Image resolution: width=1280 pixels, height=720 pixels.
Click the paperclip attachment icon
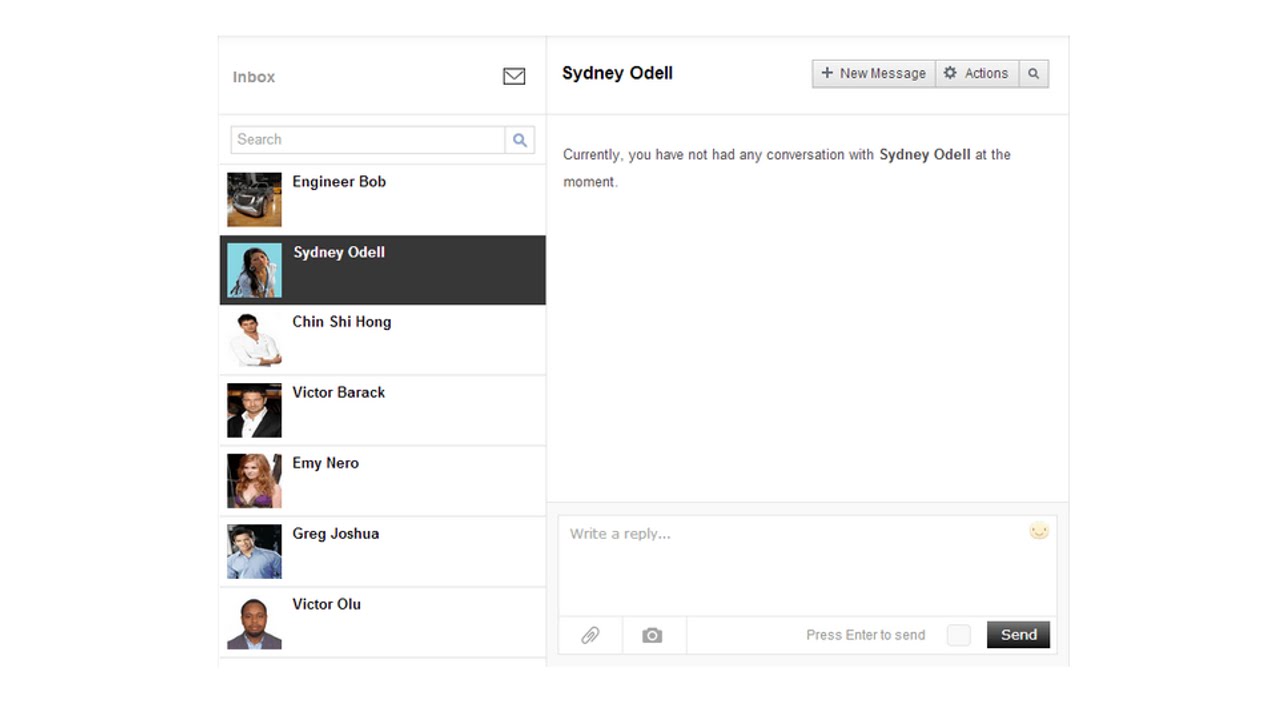590,635
